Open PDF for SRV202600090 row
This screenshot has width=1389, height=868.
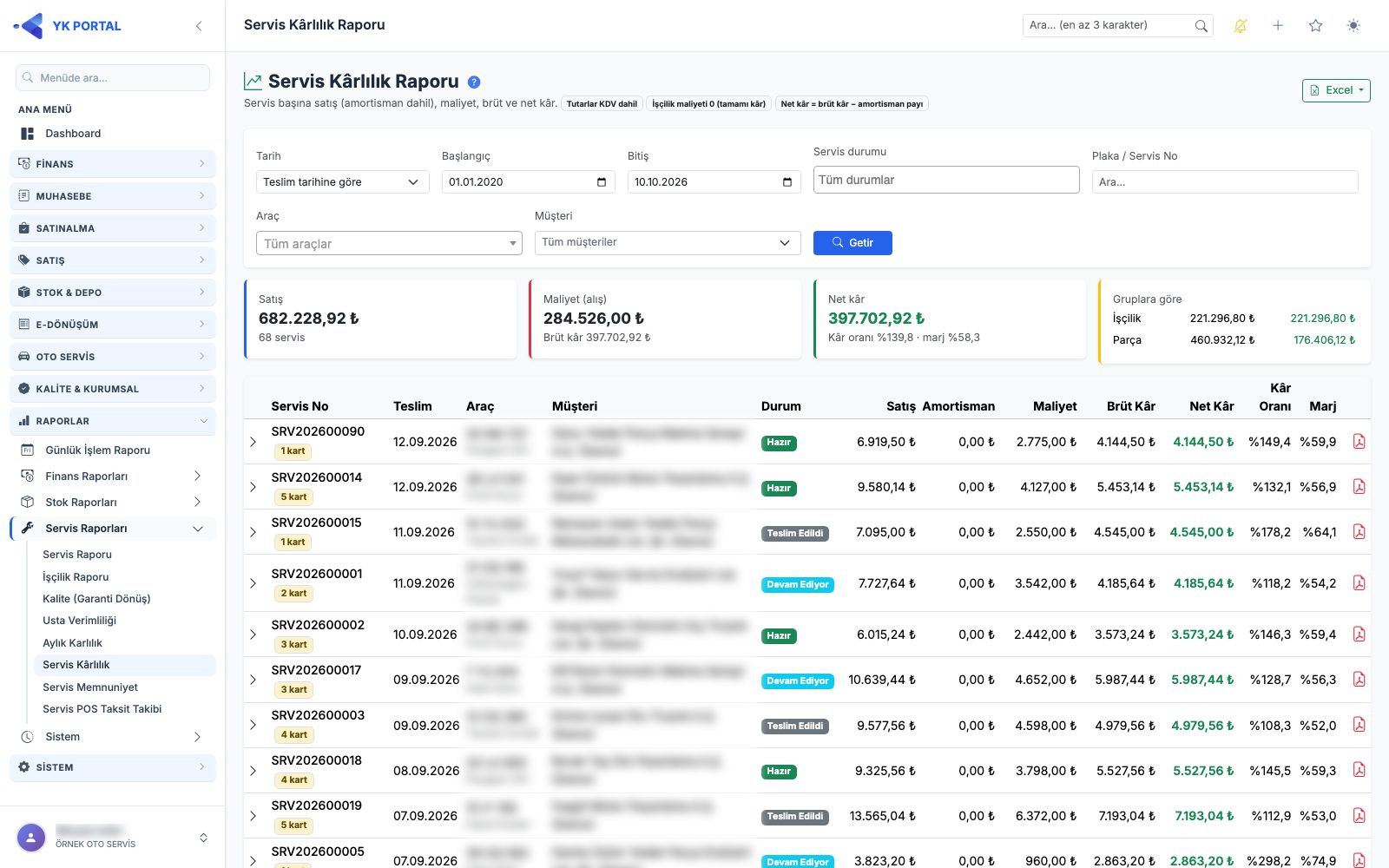point(1359,442)
